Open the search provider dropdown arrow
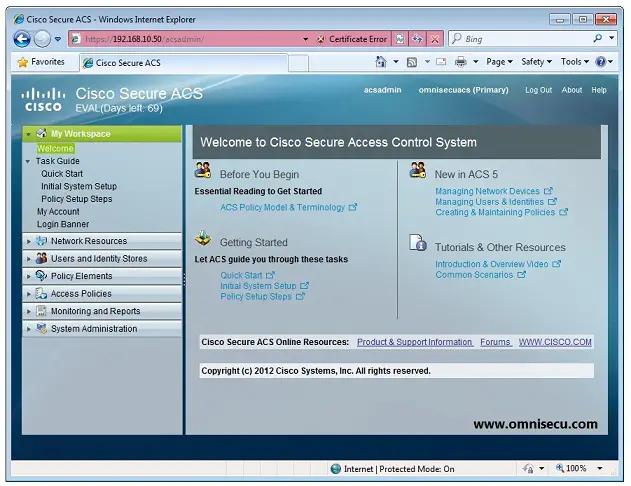631x486 pixels. pyautogui.click(x=611, y=39)
